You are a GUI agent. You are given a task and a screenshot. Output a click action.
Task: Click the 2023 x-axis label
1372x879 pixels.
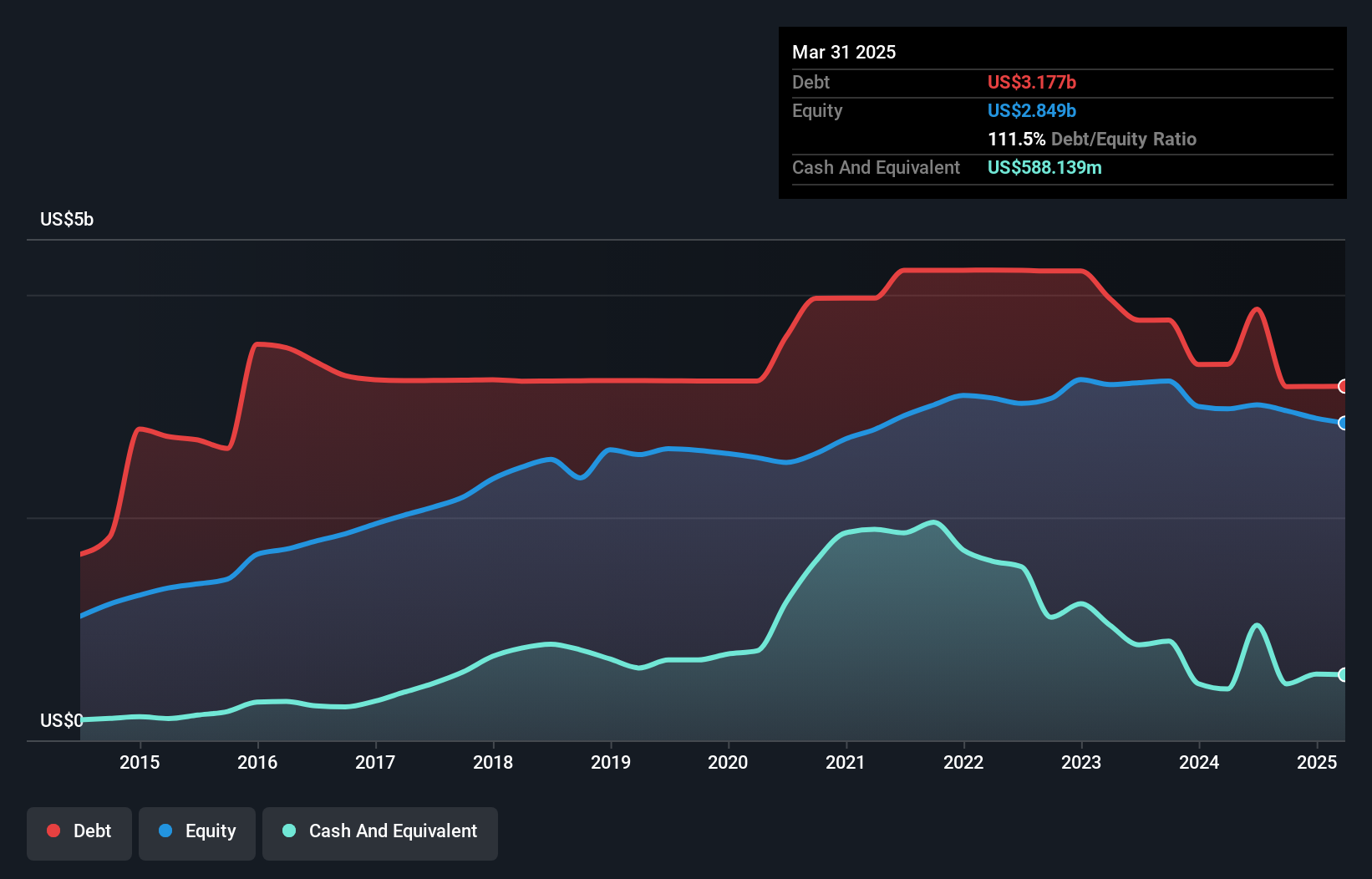click(x=1081, y=762)
